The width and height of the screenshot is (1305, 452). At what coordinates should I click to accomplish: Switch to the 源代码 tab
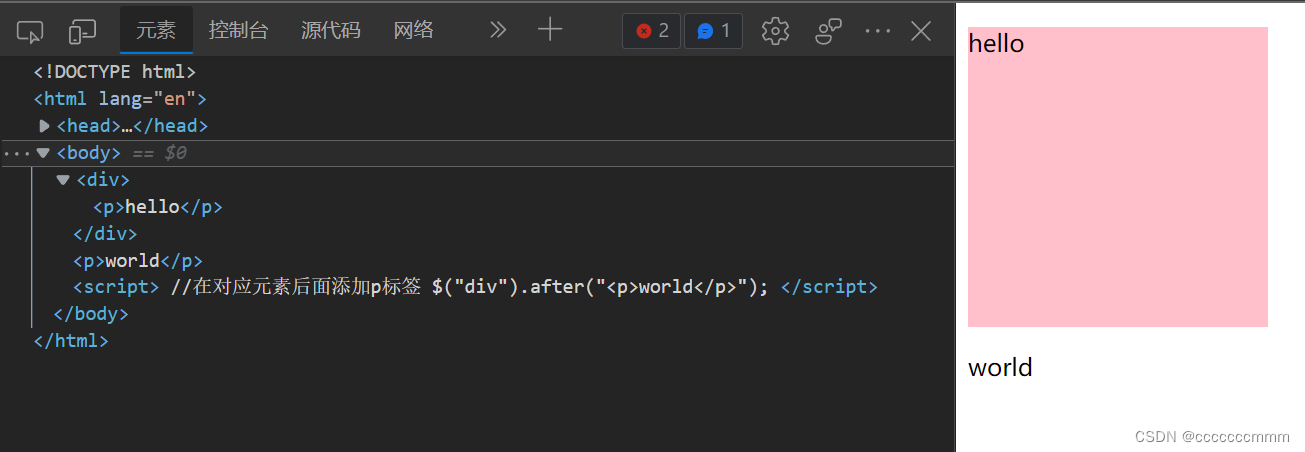tap(330, 30)
